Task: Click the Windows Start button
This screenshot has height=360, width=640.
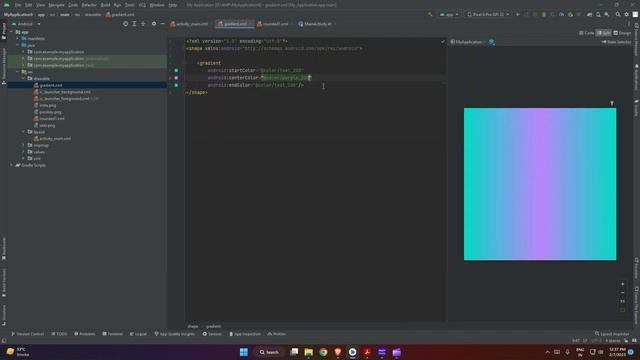Action: coord(244,352)
